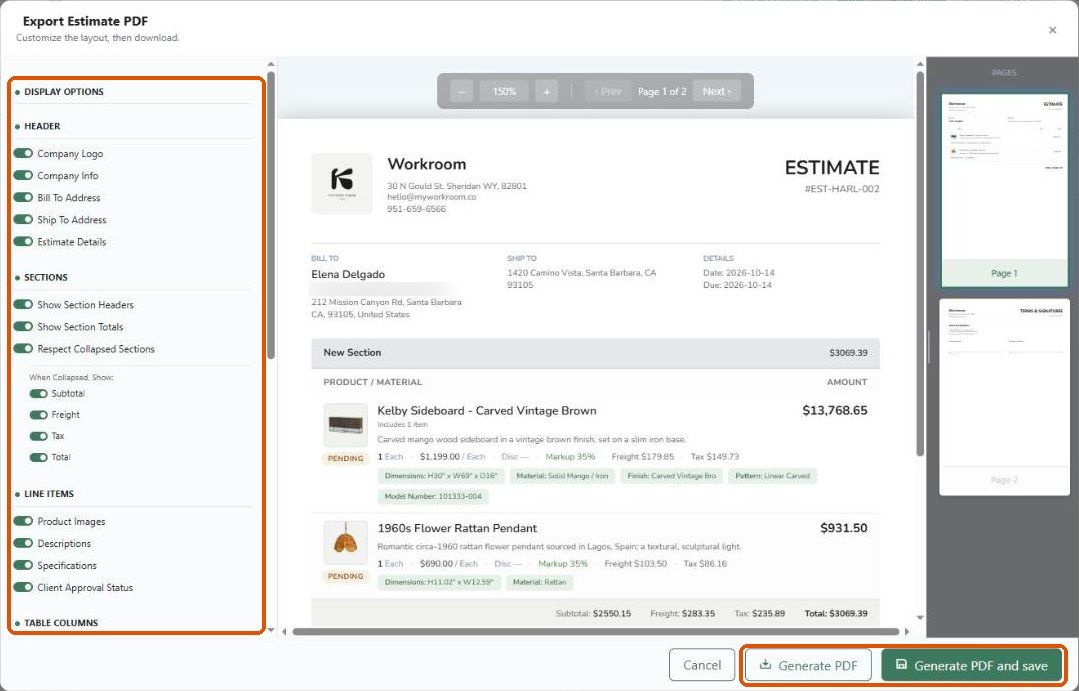This screenshot has height=691, width=1079.
Task: Expand the TABLE COLUMNS options group
Action: (x=61, y=623)
